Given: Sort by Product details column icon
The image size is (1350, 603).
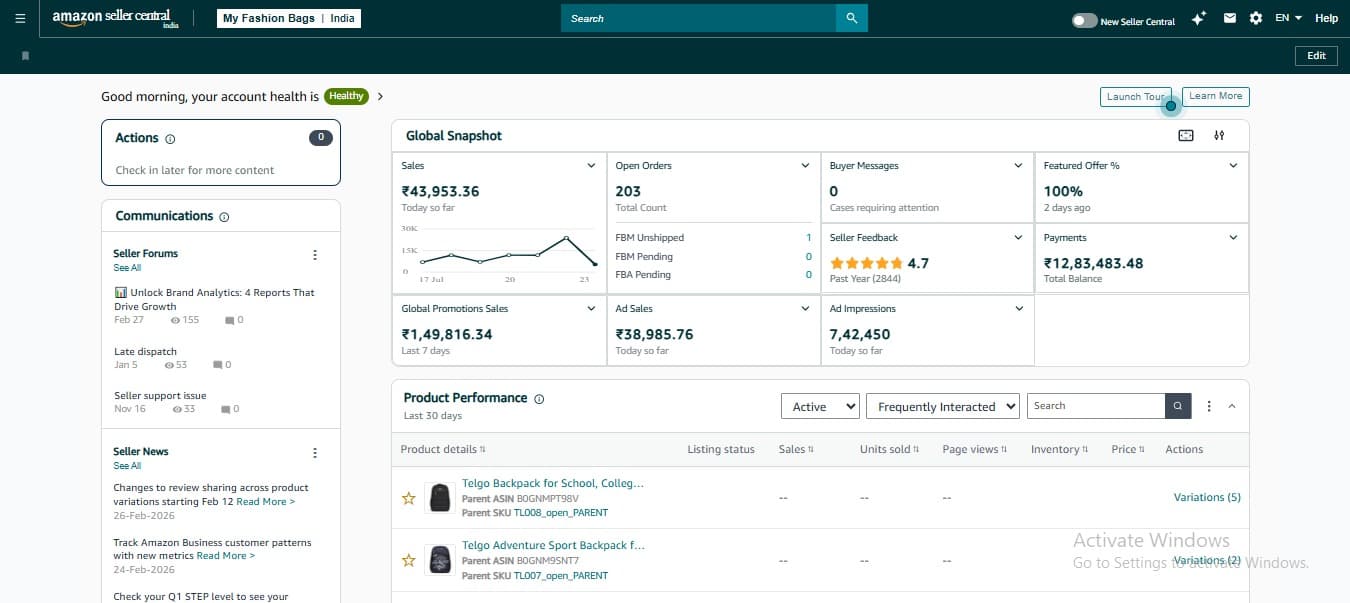Looking at the screenshot, I should point(483,450).
